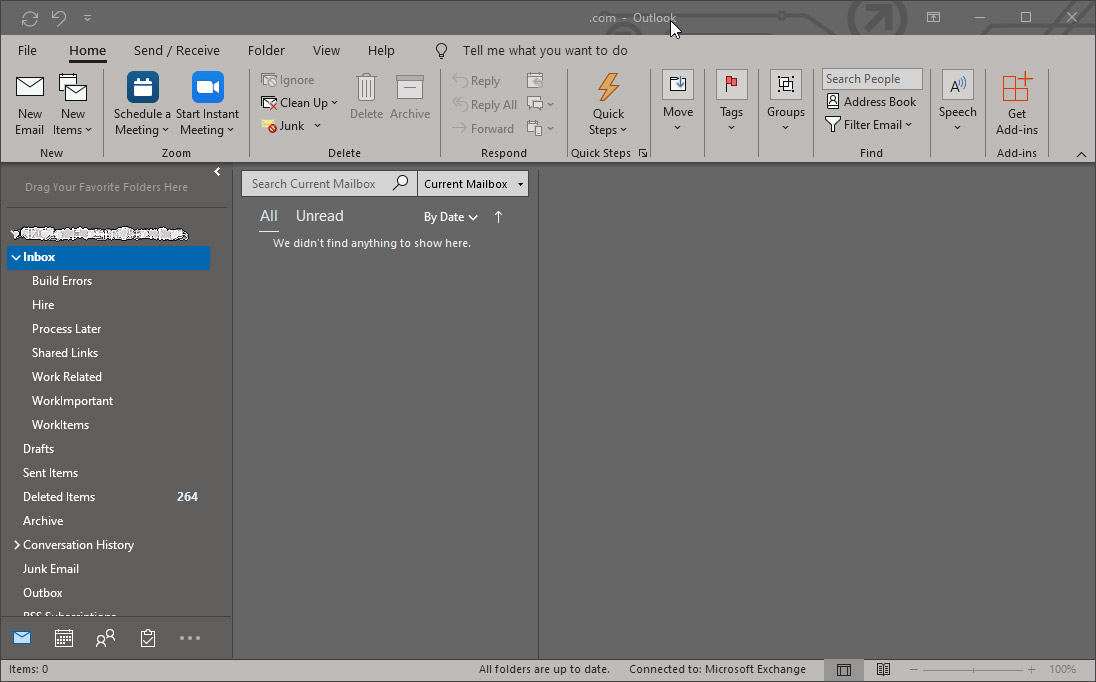This screenshot has width=1096, height=682.
Task: Open the Address Book
Action: (871, 101)
